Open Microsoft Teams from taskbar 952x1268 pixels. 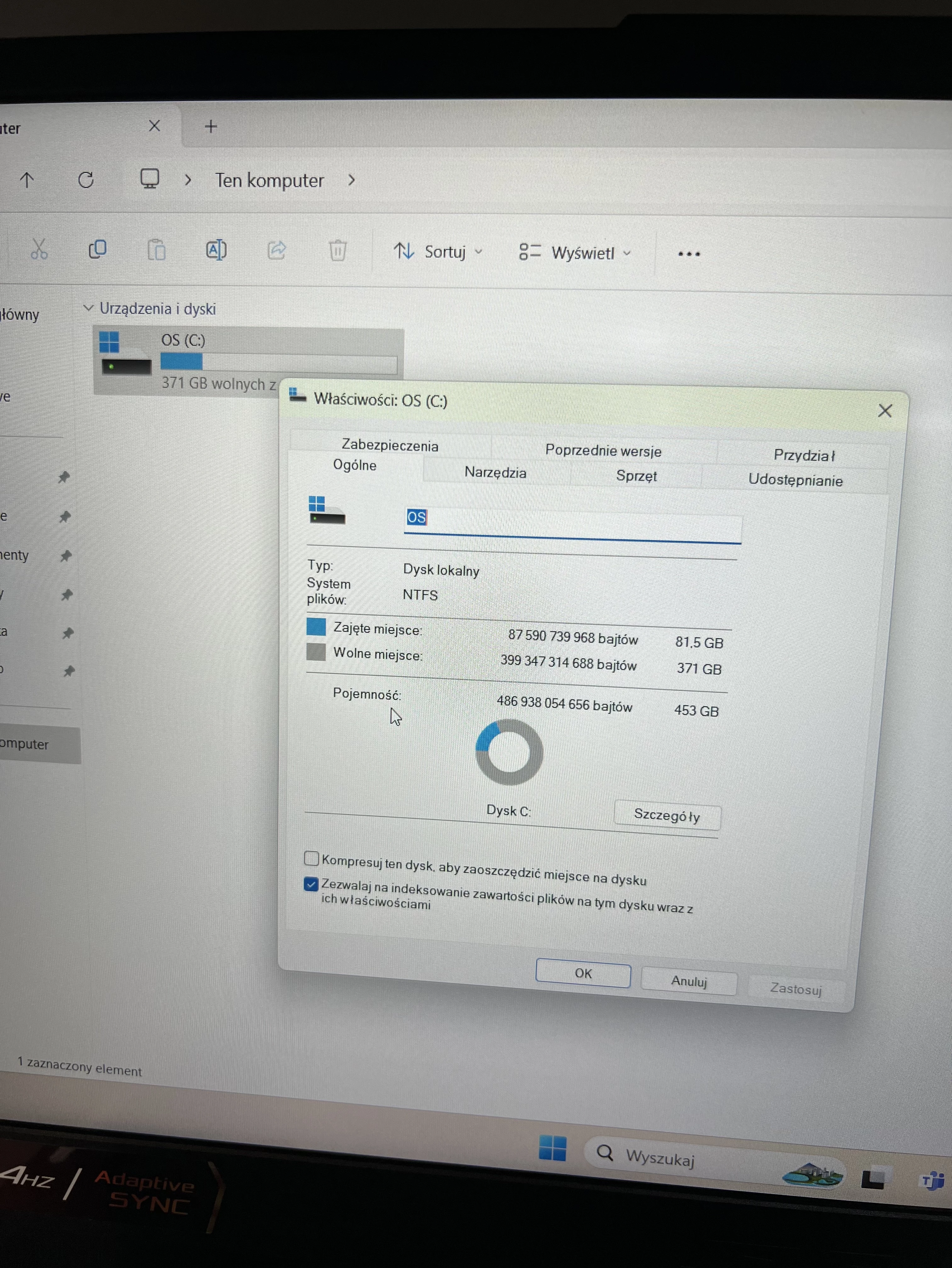932,1181
